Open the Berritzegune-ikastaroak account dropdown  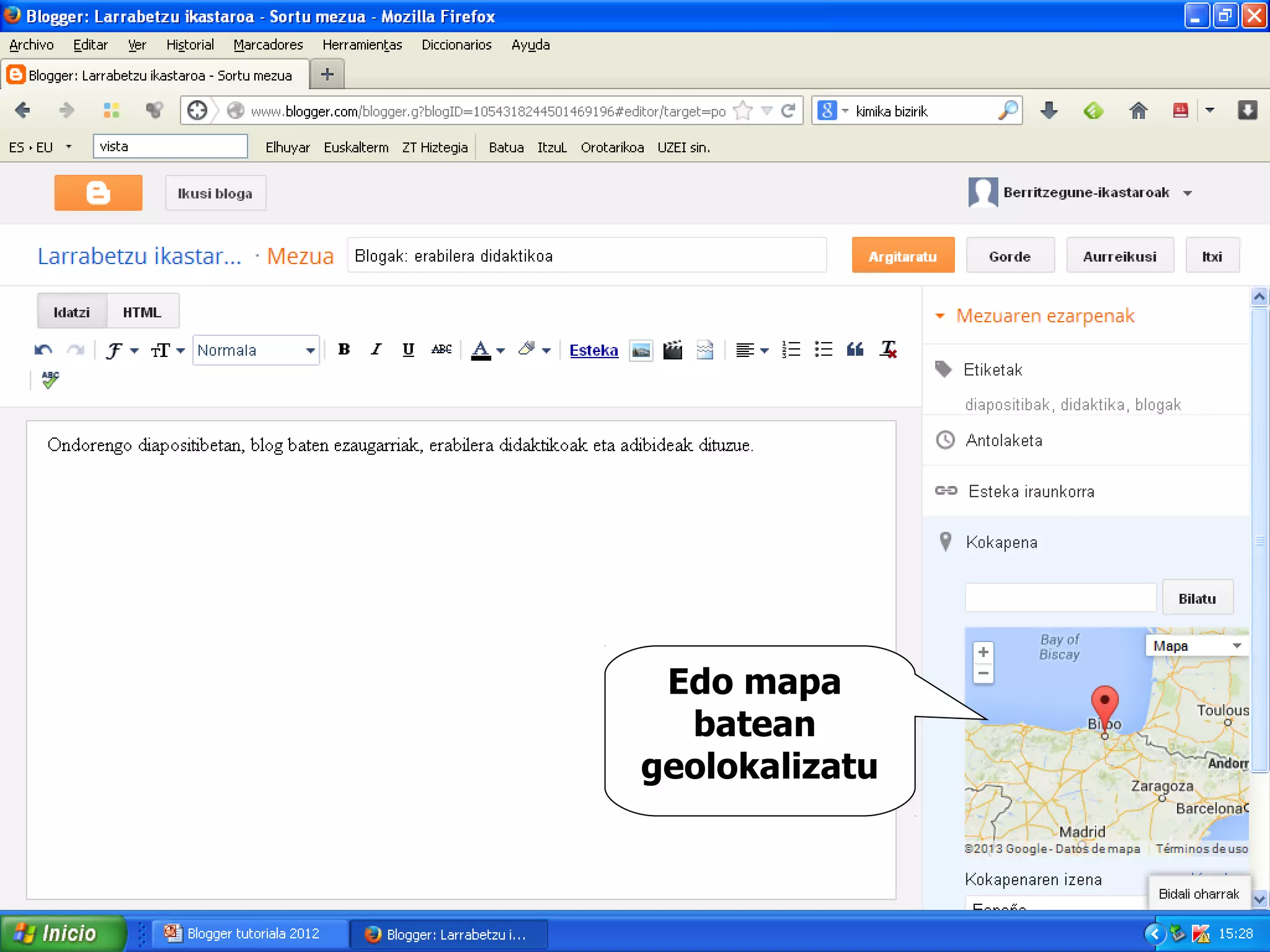pyautogui.click(x=1188, y=193)
